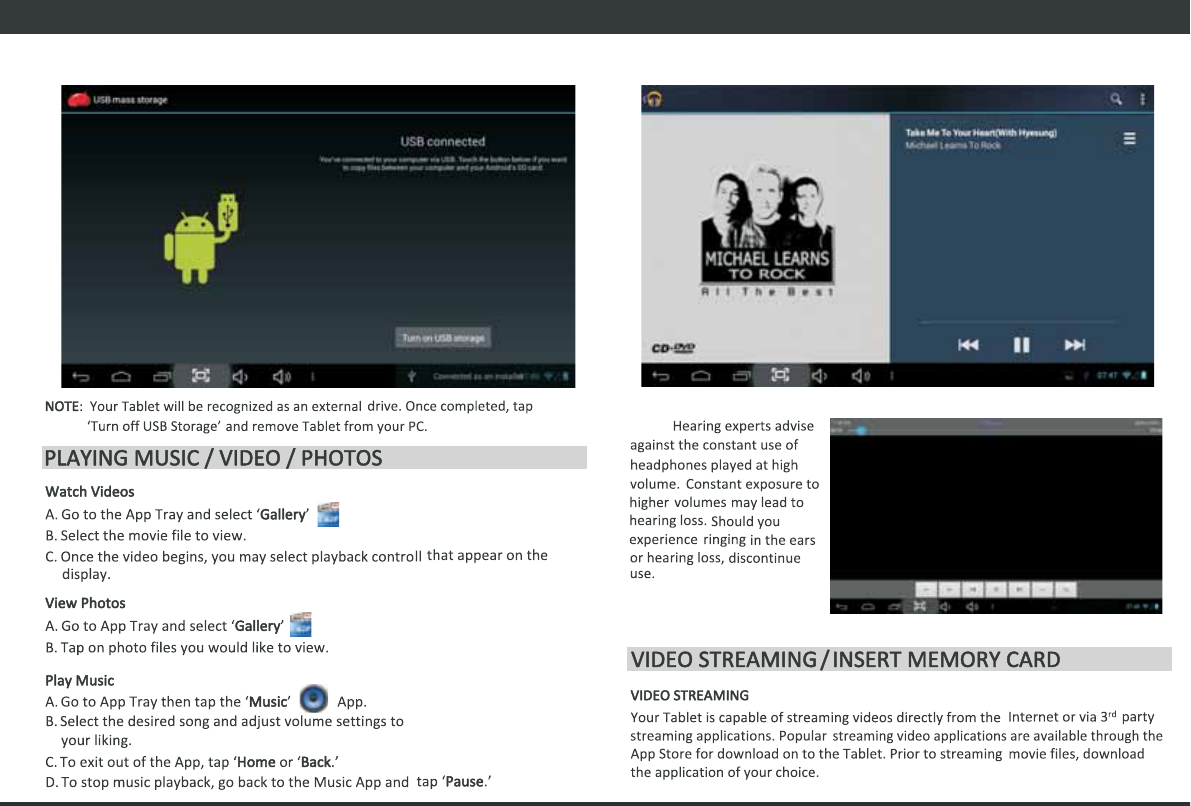This screenshot has height=806, width=1191.
Task: Tap the song title Take Me To Your Heart
Action: [981, 133]
